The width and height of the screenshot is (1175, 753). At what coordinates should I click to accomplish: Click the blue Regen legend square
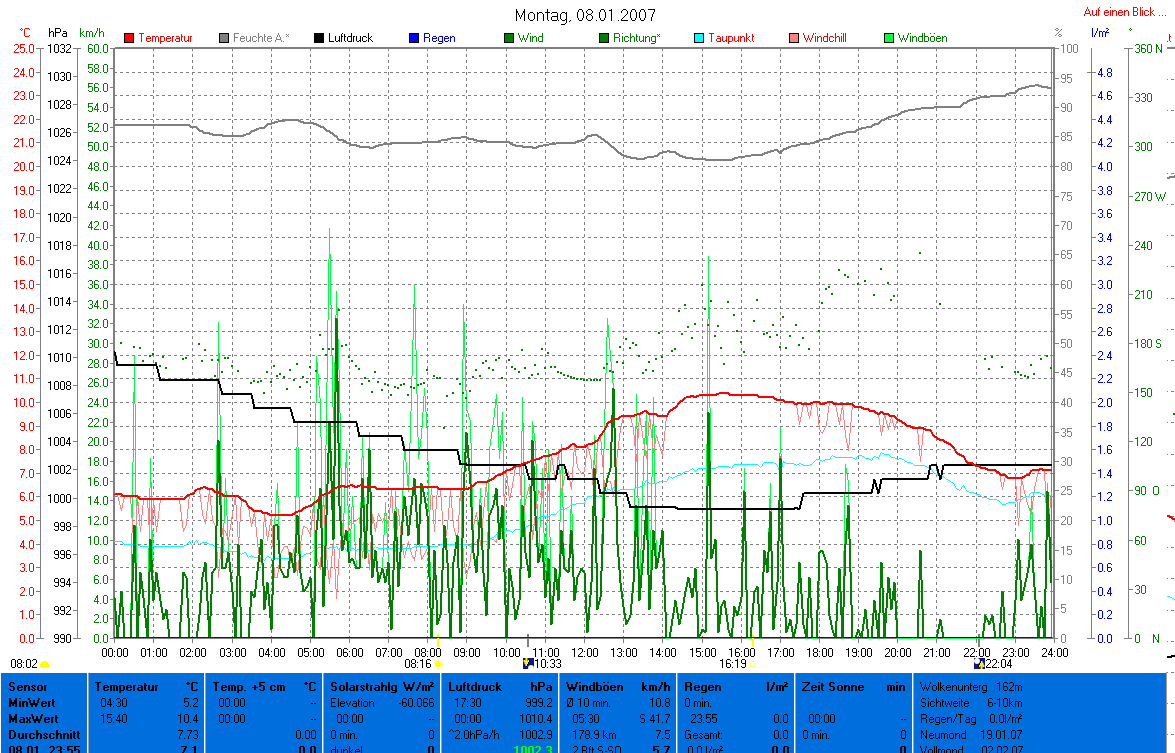(413, 38)
